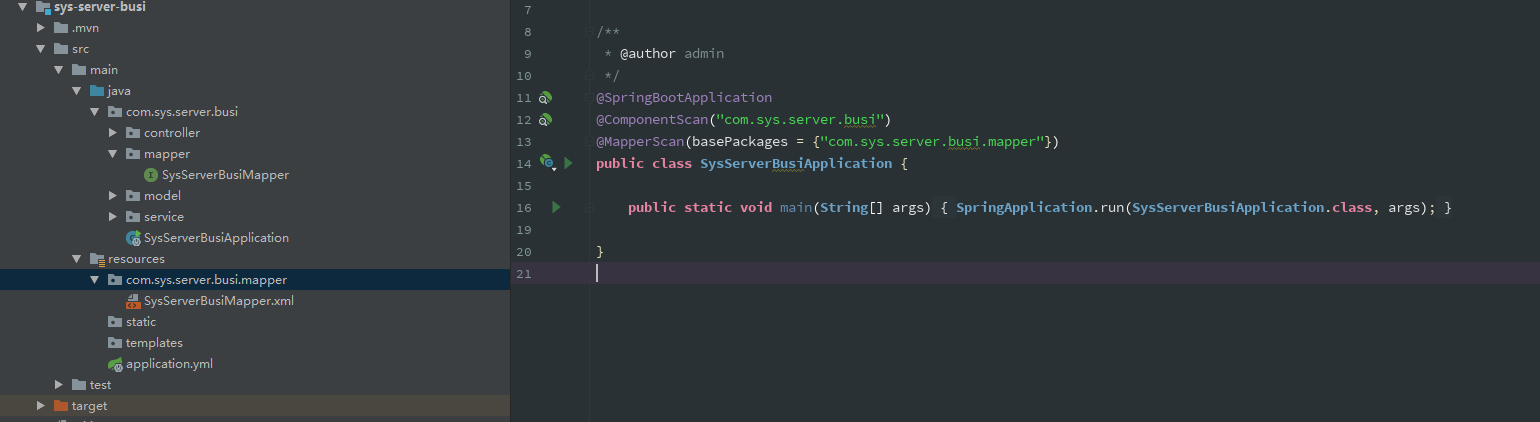Click the application.yml Spring config icon

115,364
